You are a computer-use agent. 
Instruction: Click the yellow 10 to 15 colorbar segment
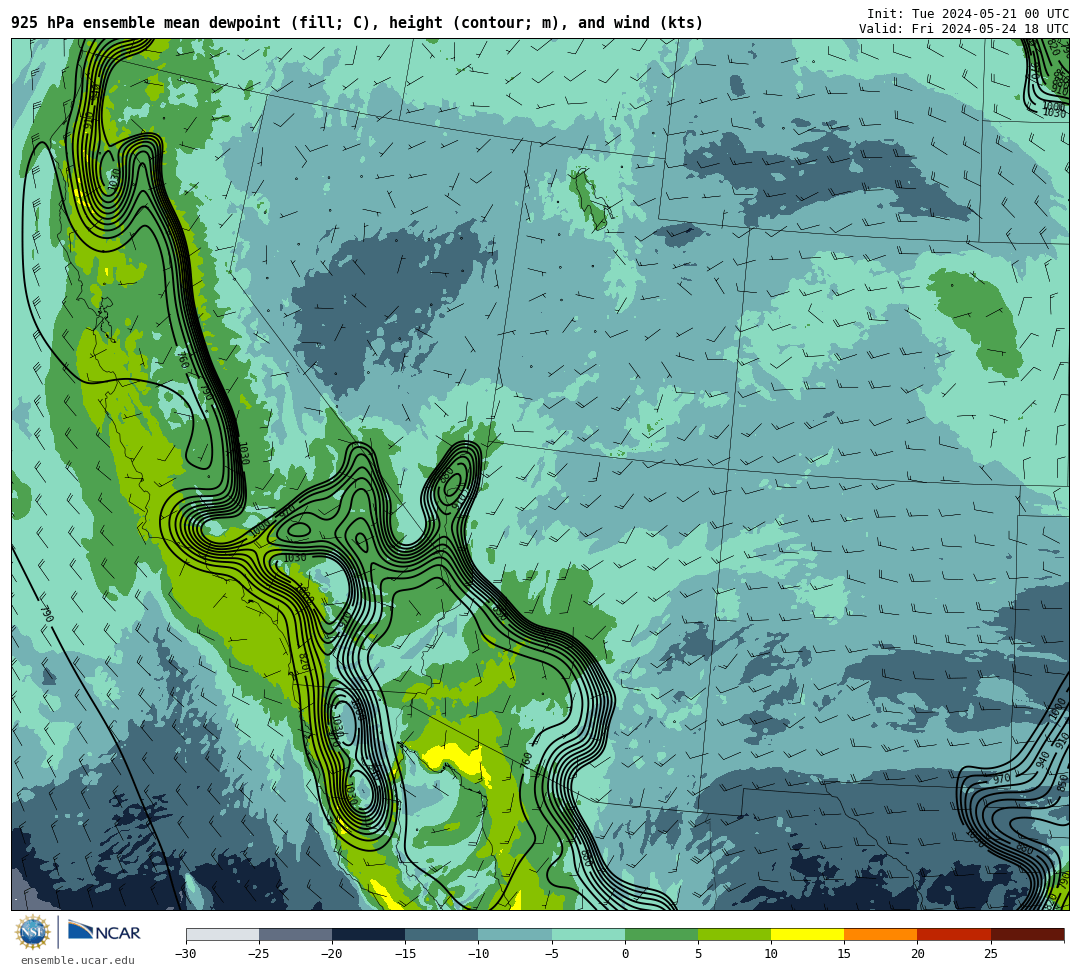[807, 934]
